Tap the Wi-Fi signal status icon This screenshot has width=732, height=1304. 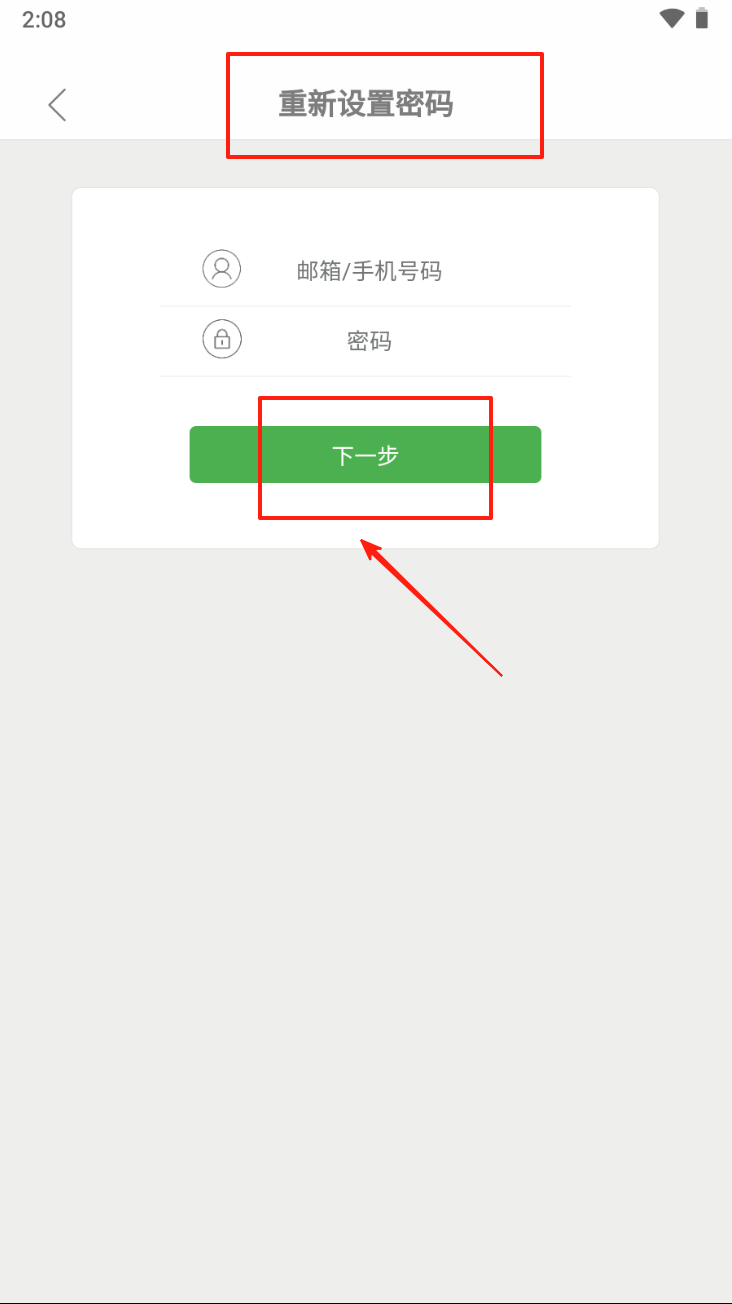click(672, 18)
